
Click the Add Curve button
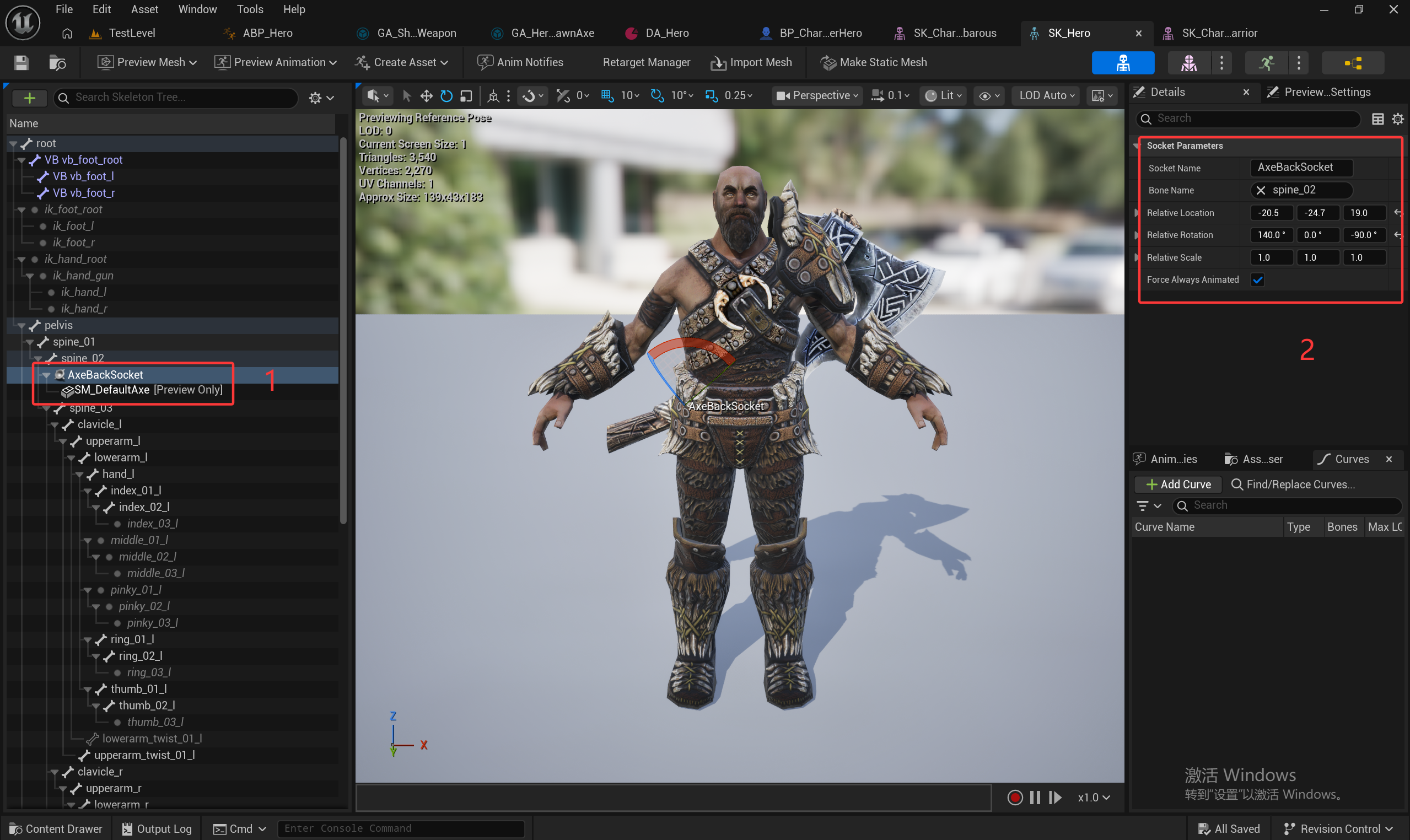[x=1177, y=484]
